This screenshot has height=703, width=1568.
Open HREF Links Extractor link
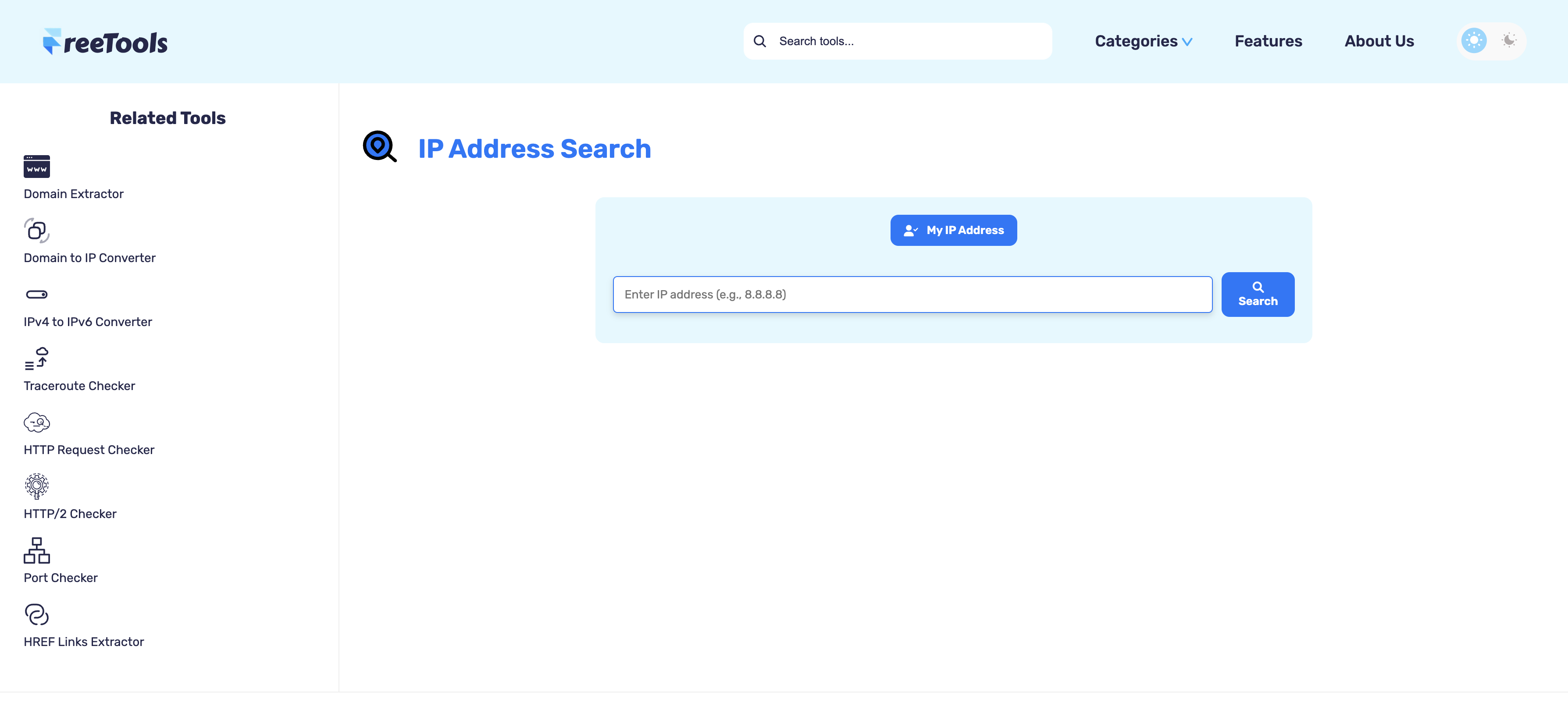pyautogui.click(x=83, y=642)
